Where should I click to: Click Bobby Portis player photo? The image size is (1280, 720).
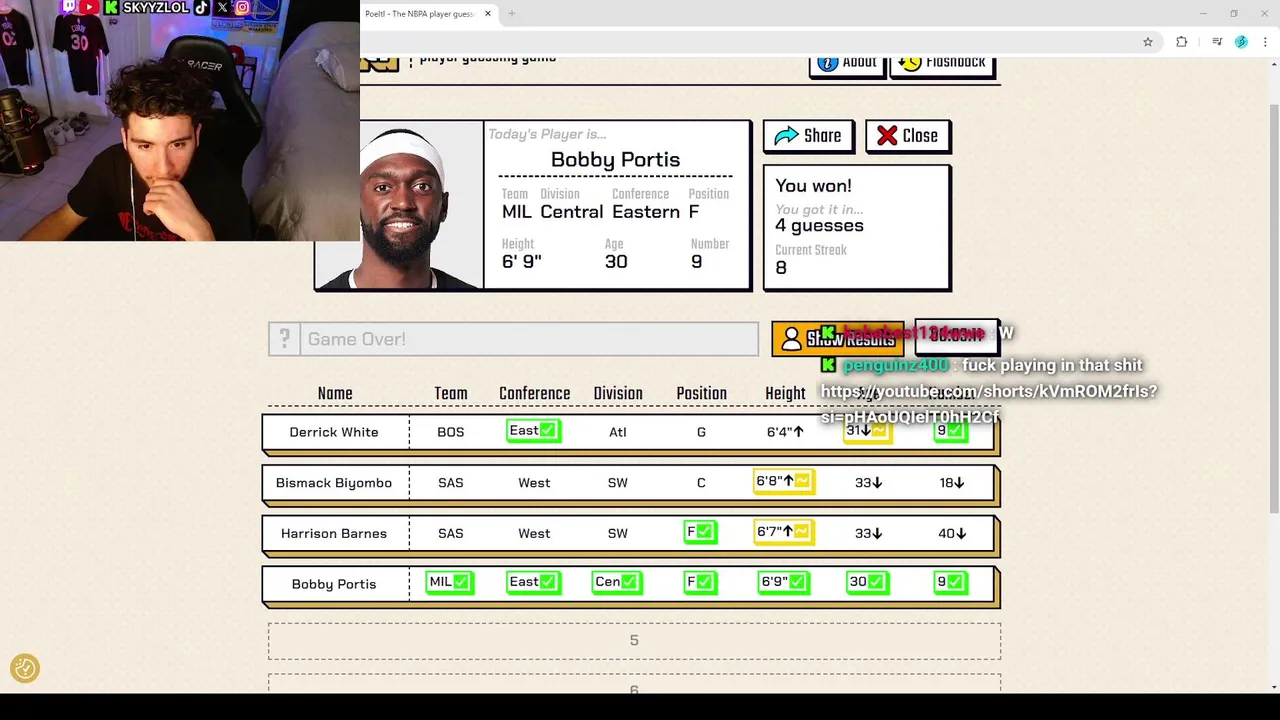(x=400, y=207)
